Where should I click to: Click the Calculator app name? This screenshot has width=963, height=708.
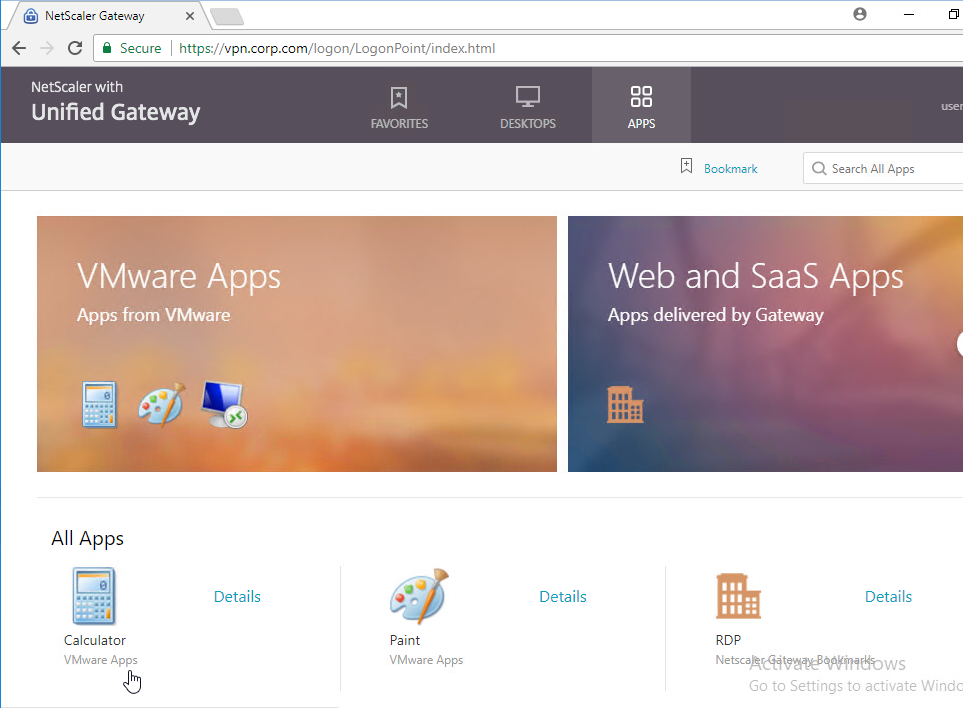[x=95, y=640]
